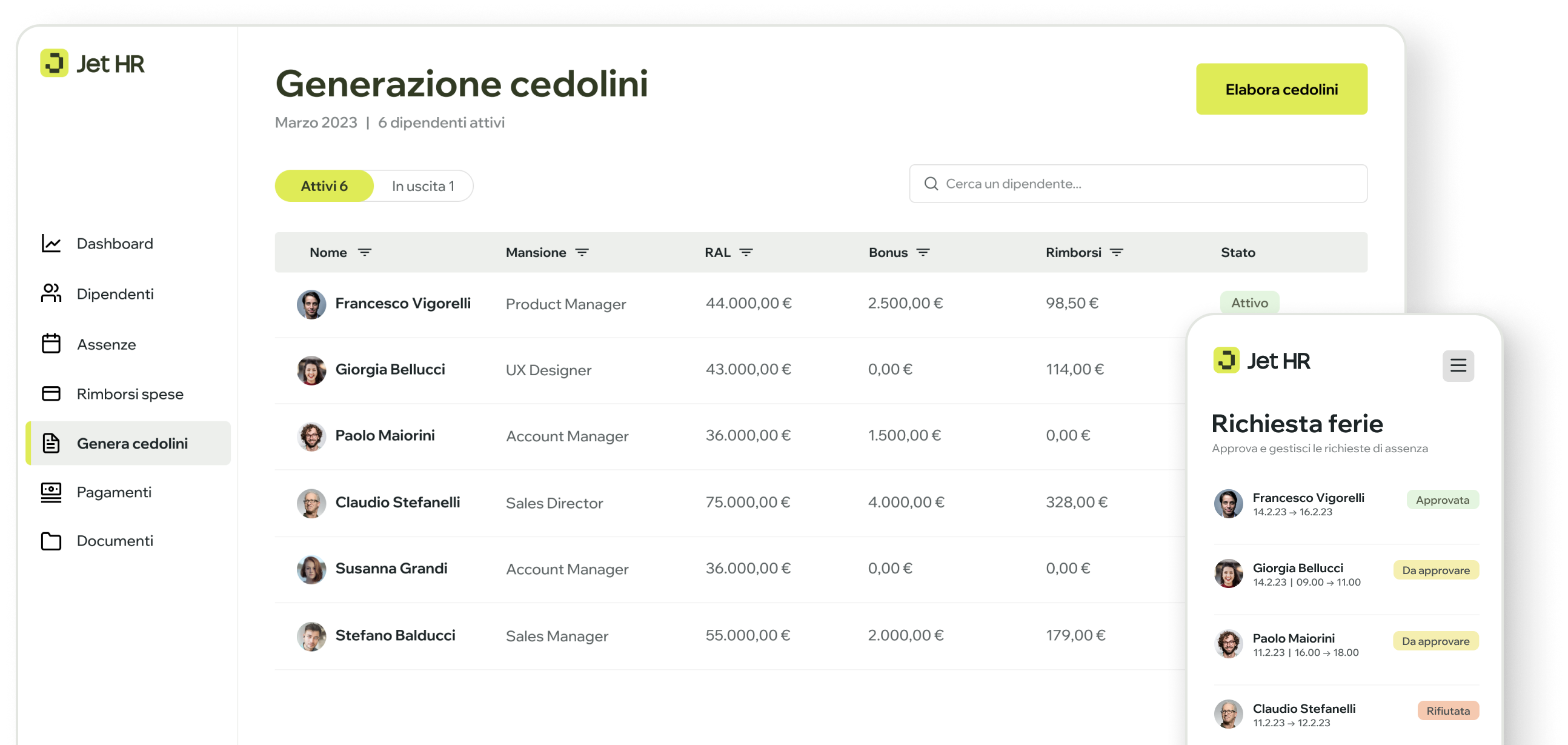The width and height of the screenshot is (1568, 745).
Task: Click Rifiutata badge for Claudio Stefanelli
Action: [1447, 710]
